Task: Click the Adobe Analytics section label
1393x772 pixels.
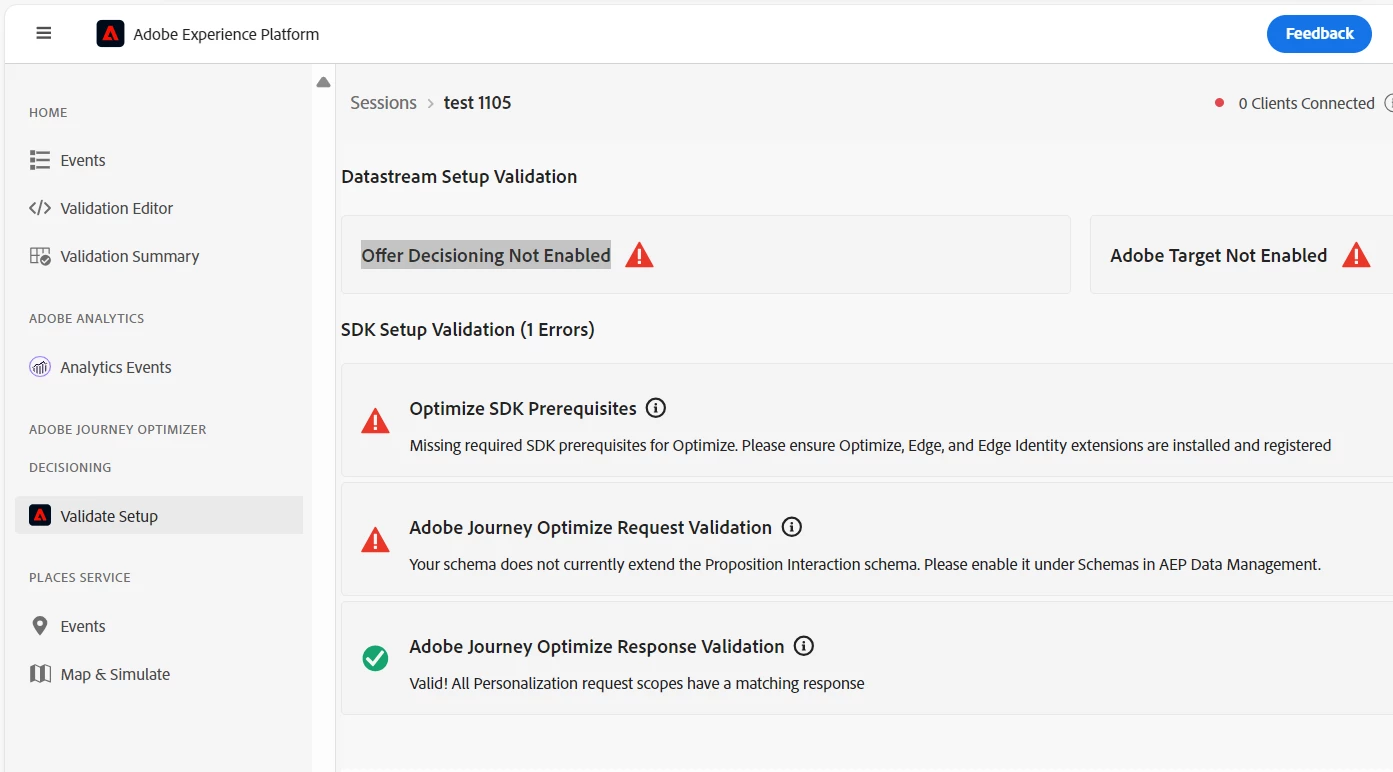Action: pos(87,319)
